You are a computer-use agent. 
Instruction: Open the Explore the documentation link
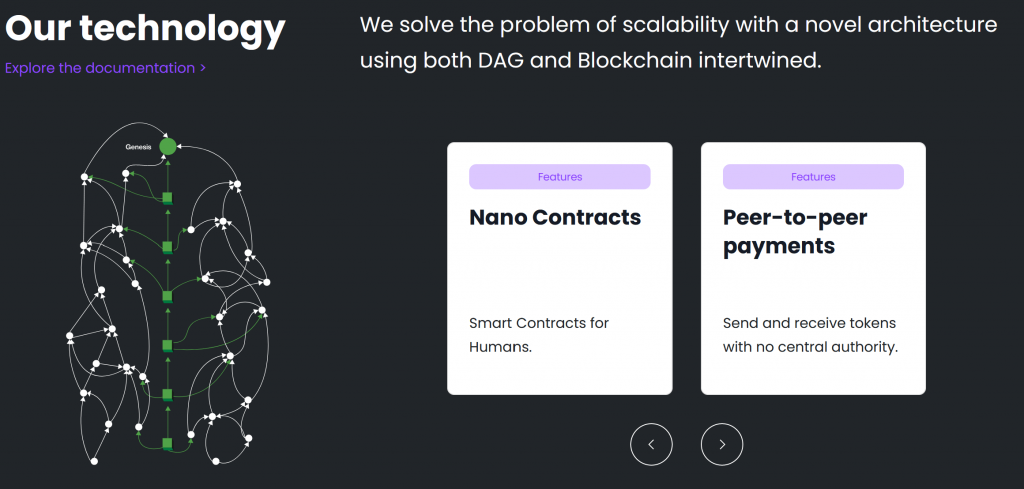click(x=105, y=68)
